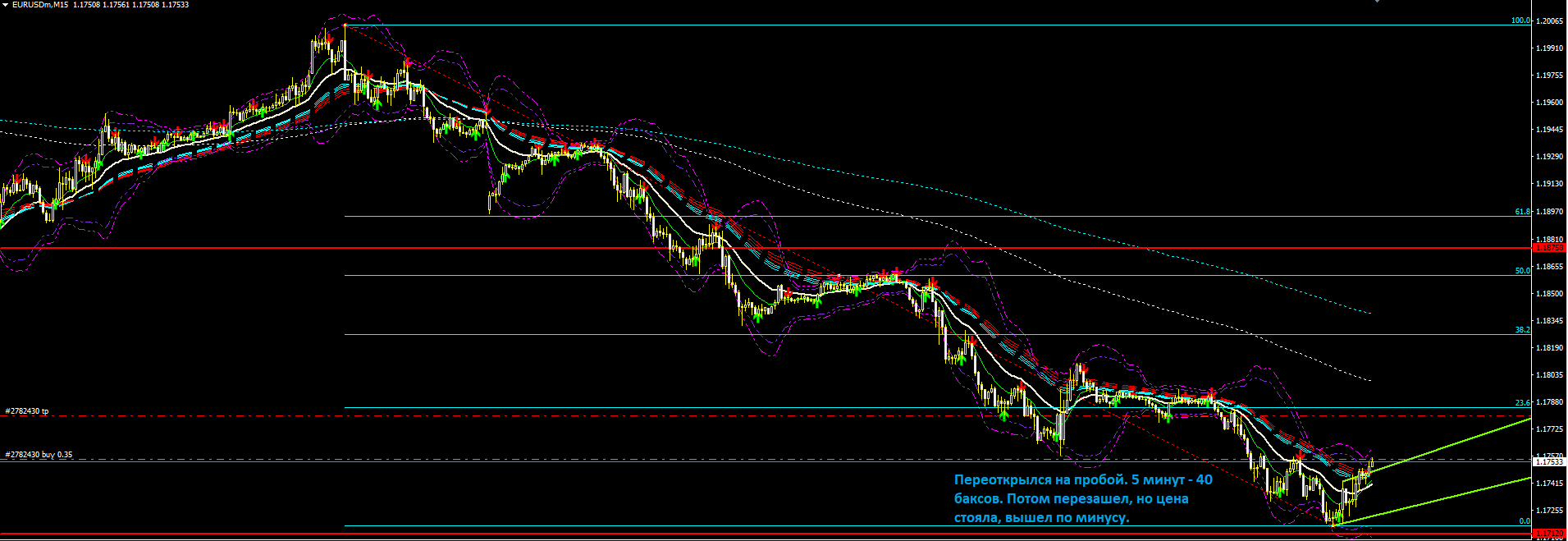1568x541 pixels.
Task: Open the chart menu arrow beside EURUSDm
Action: (x=5, y=5)
